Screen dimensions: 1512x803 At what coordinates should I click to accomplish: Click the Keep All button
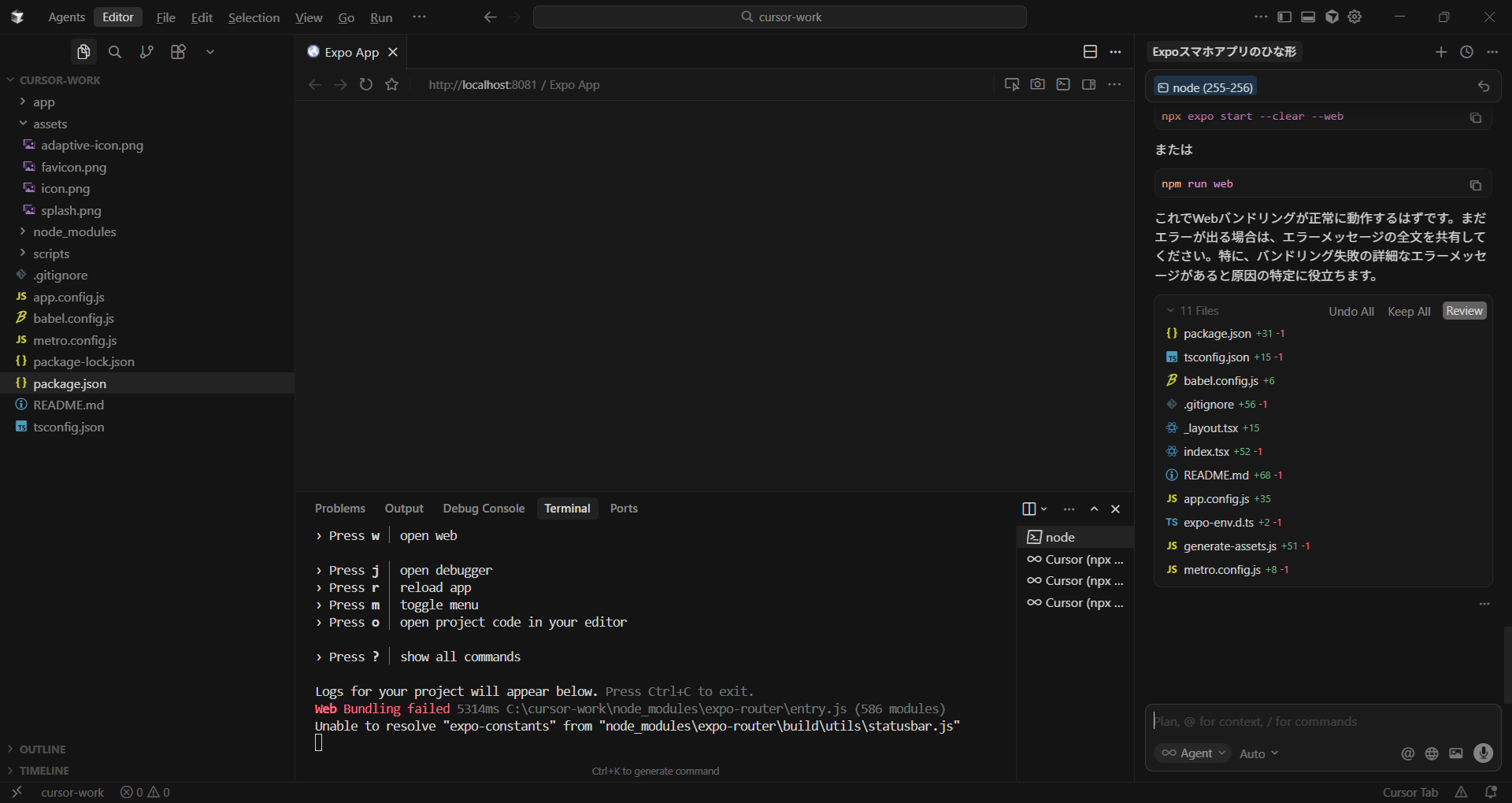pos(1408,311)
